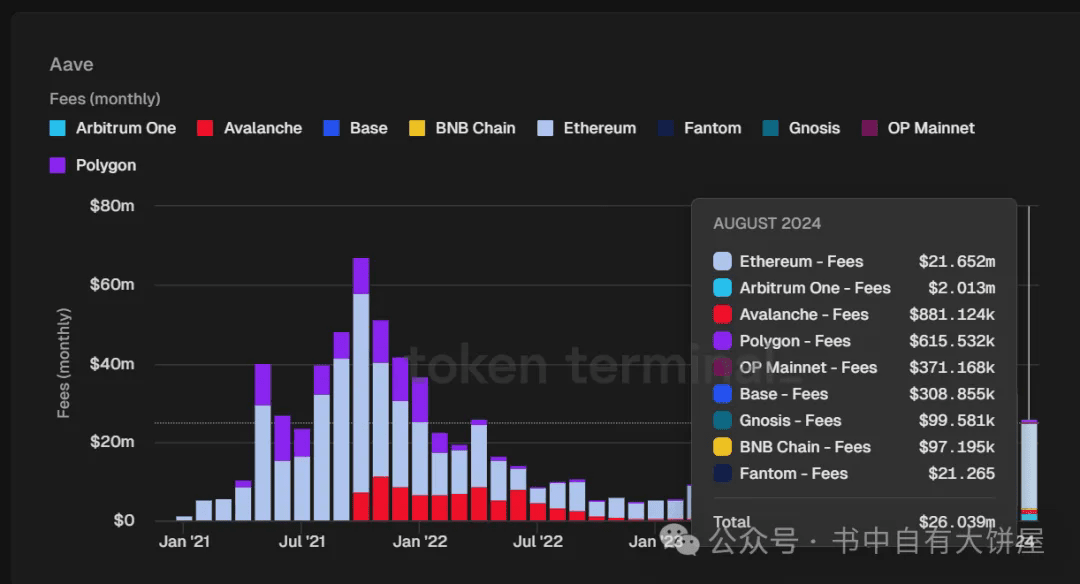Toggle the Avalanche series in the legend
The height and width of the screenshot is (584, 1080).
[249, 128]
